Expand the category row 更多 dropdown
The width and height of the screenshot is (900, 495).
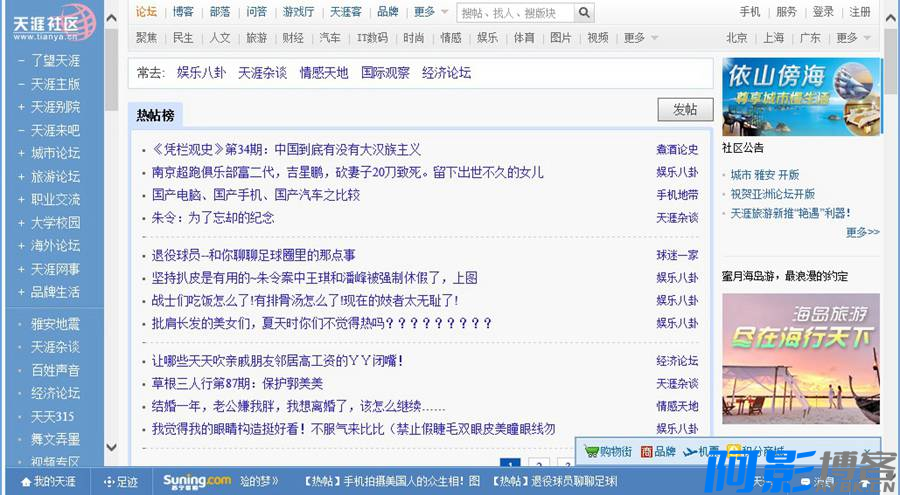coord(640,38)
